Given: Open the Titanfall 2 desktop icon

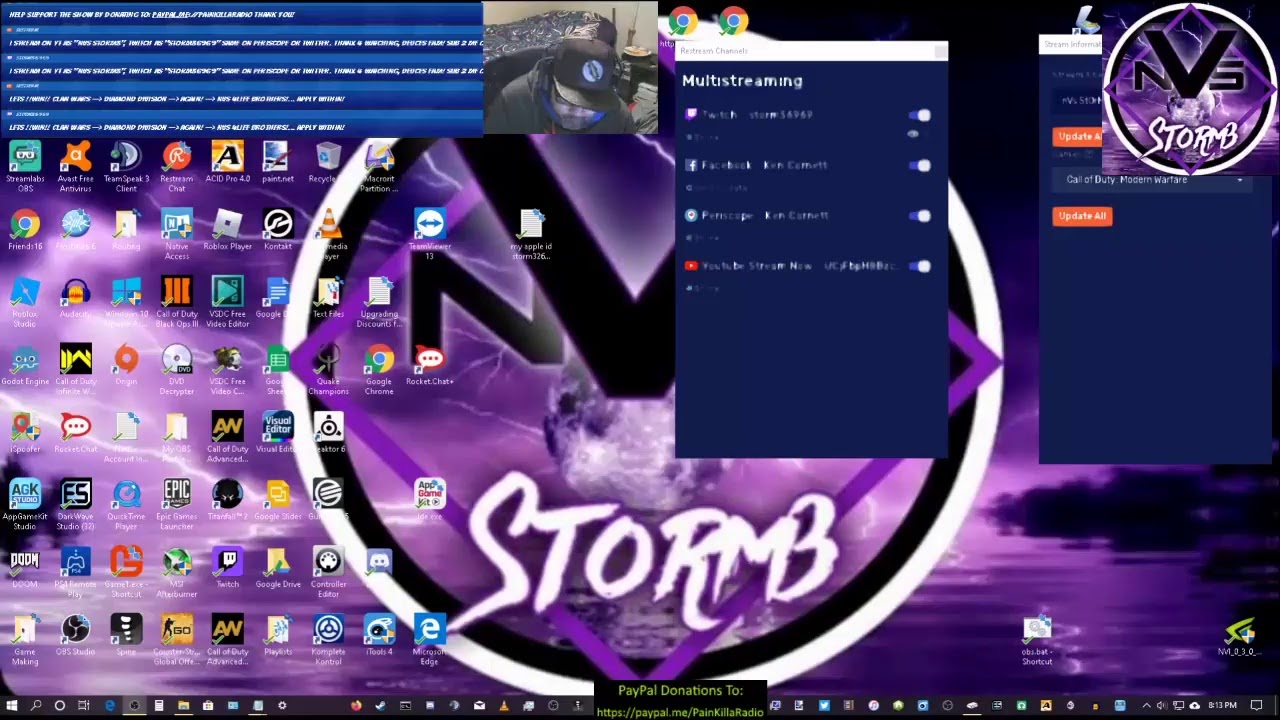Looking at the screenshot, I should coord(227,501).
